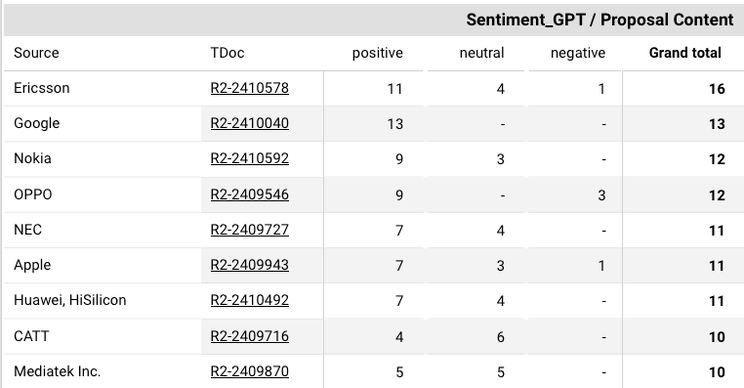Image resolution: width=744 pixels, height=388 pixels.
Task: Open the R2-2410592 TDoc link
Action: click(250, 158)
